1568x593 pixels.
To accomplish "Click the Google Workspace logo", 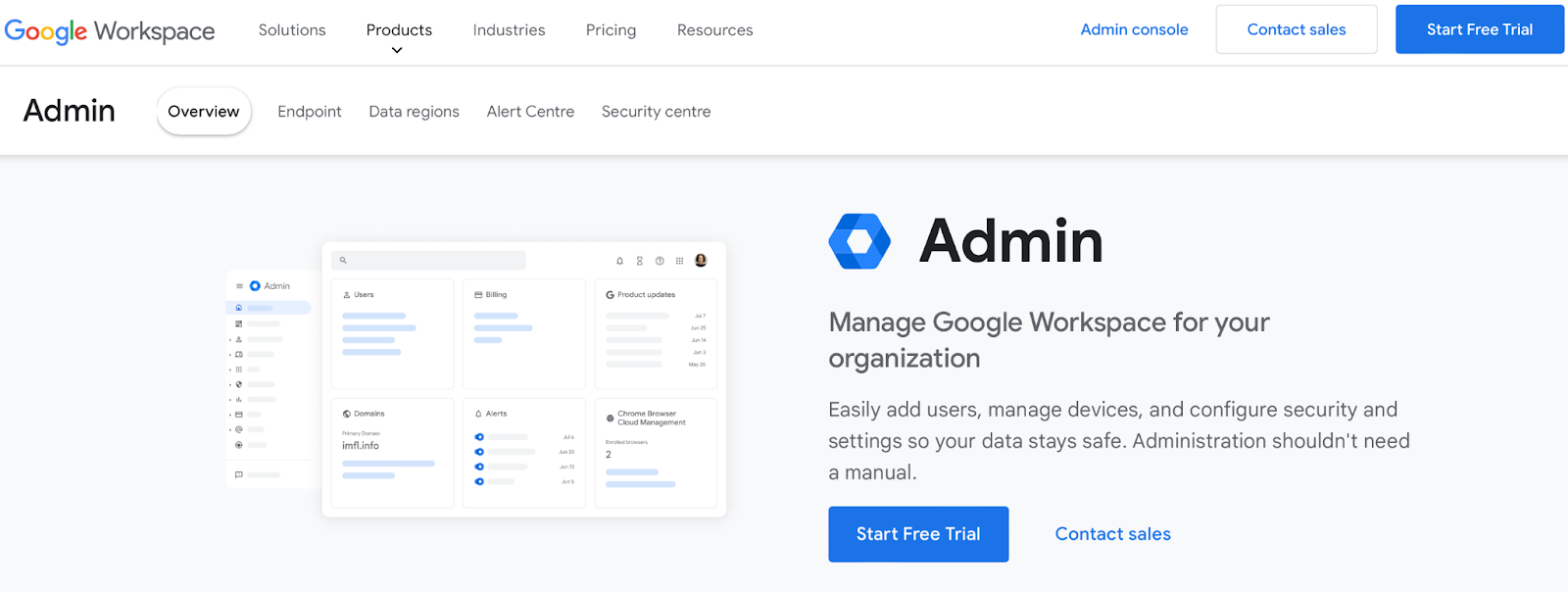I will pos(110,30).
